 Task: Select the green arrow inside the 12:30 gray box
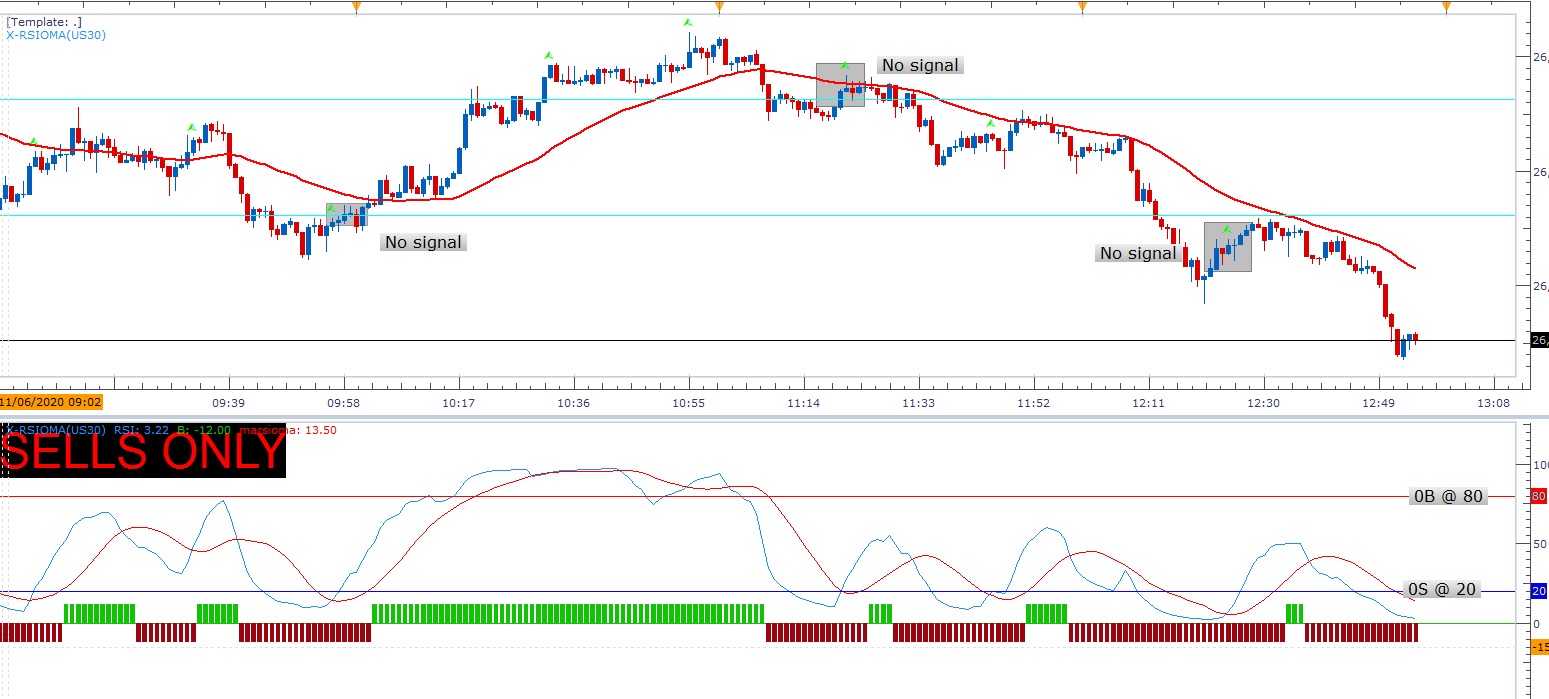1226,230
